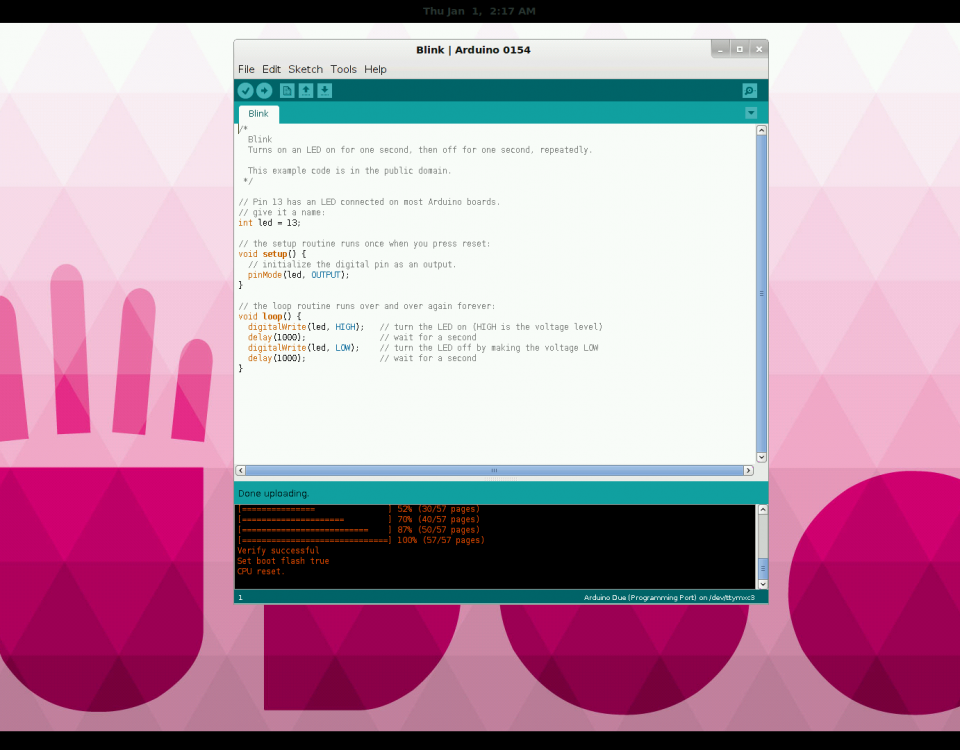Expand the tab options dropdown arrow

click(x=751, y=113)
